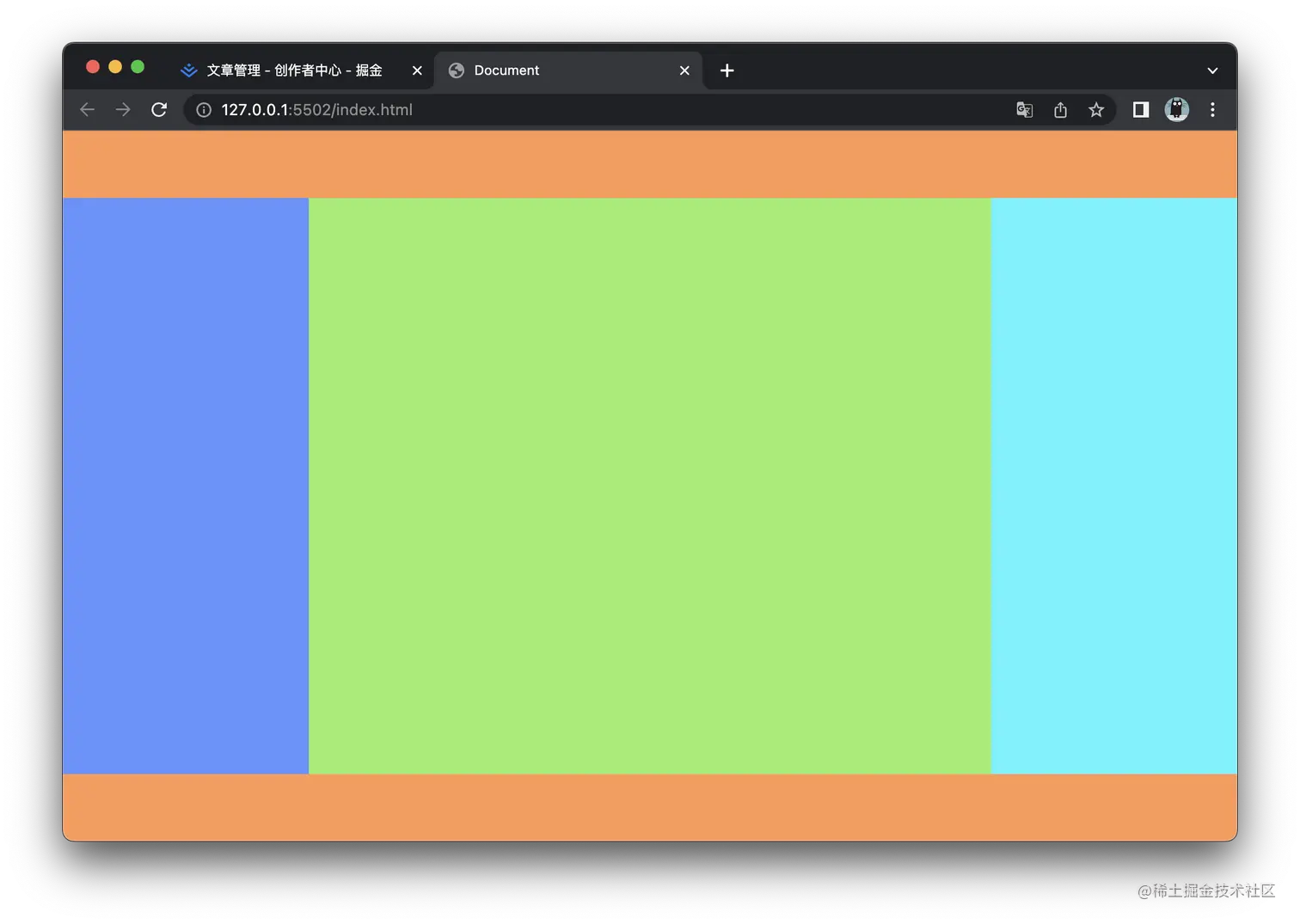The width and height of the screenshot is (1300, 924).
Task: Toggle the browser side panel
Action: [x=1141, y=110]
